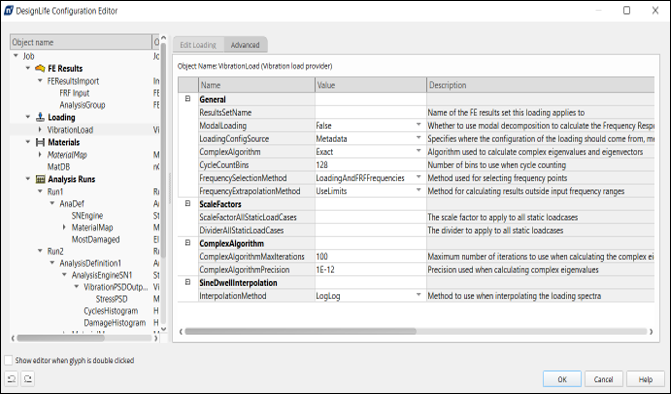Collapse the SineDwellInterpolation group
This screenshot has width=671, height=394.
tap(187, 282)
